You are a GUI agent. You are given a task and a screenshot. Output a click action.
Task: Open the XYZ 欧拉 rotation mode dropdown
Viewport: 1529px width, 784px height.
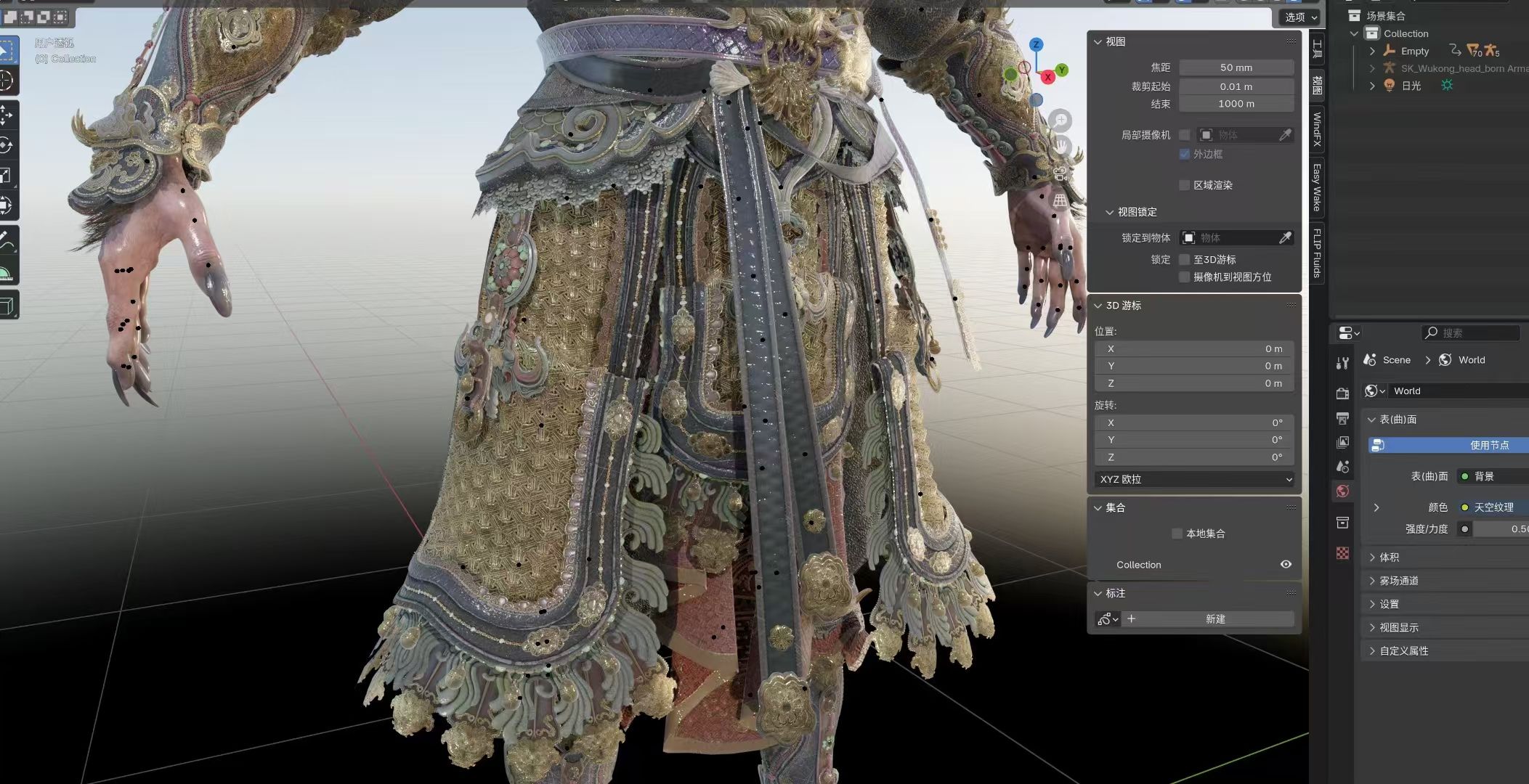tap(1195, 479)
